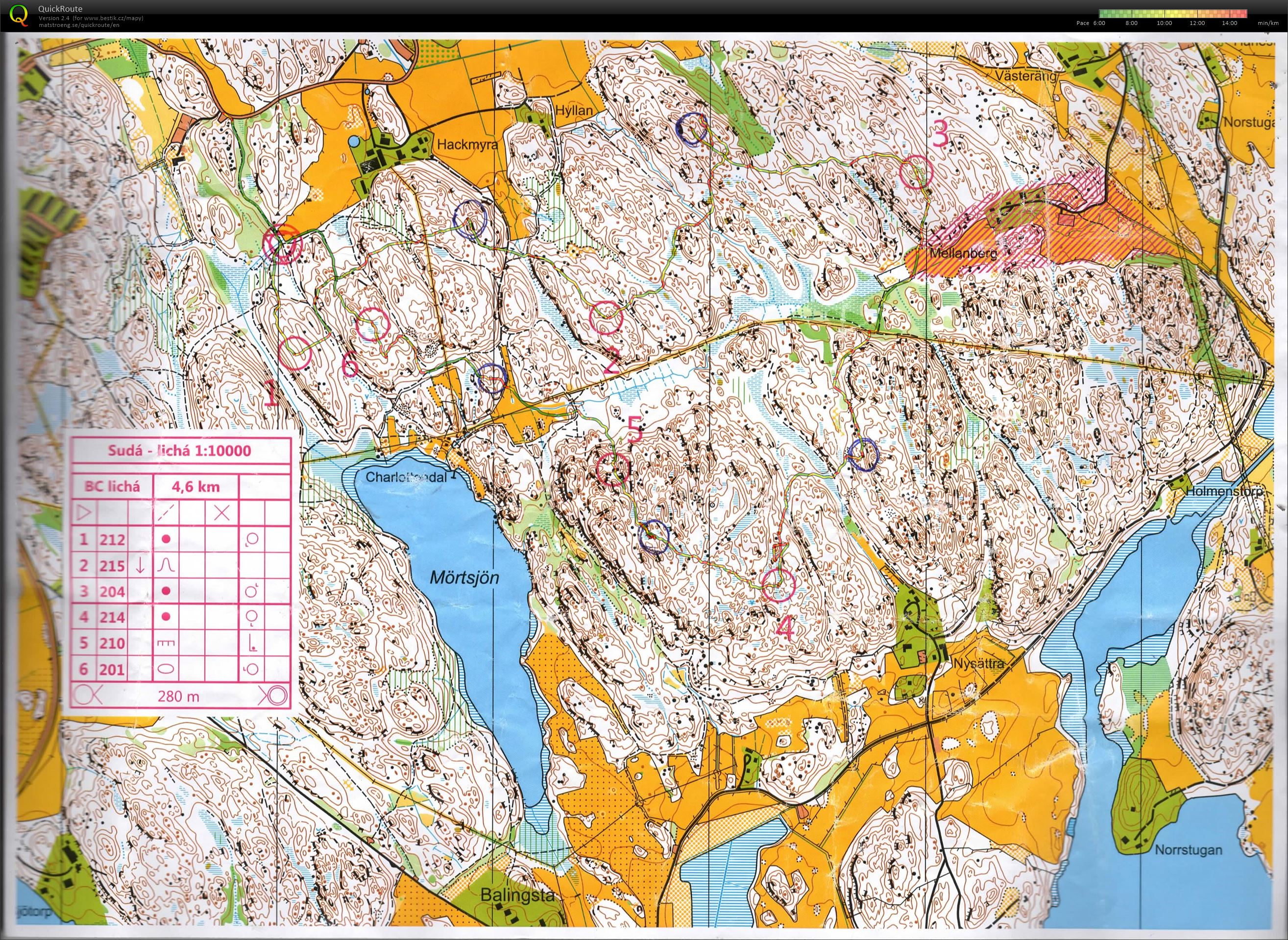The width and height of the screenshot is (1288, 940).
Task: Click the Sudá - lichá 1:10000 title
Action: tap(179, 451)
